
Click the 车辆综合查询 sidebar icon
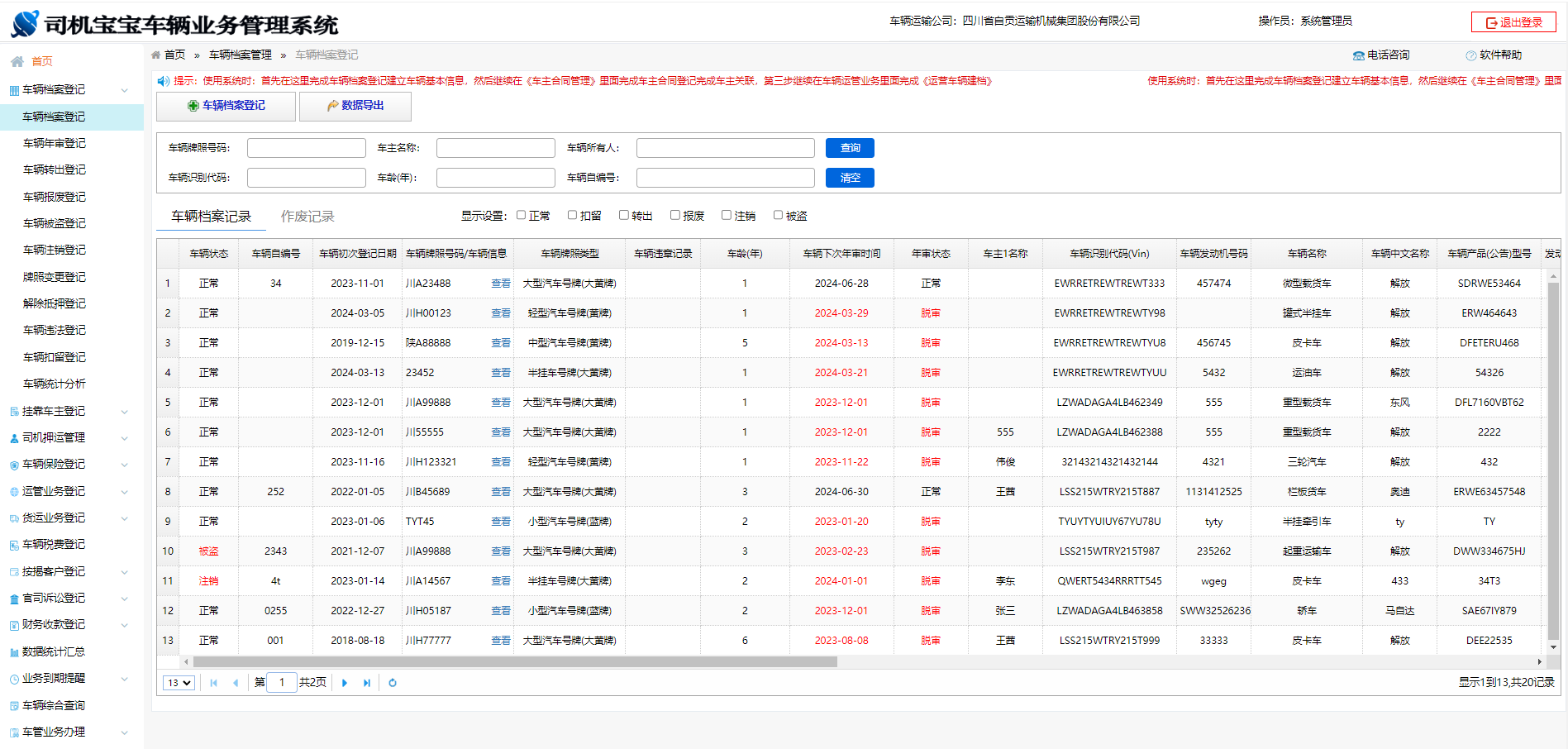pyautogui.click(x=14, y=706)
